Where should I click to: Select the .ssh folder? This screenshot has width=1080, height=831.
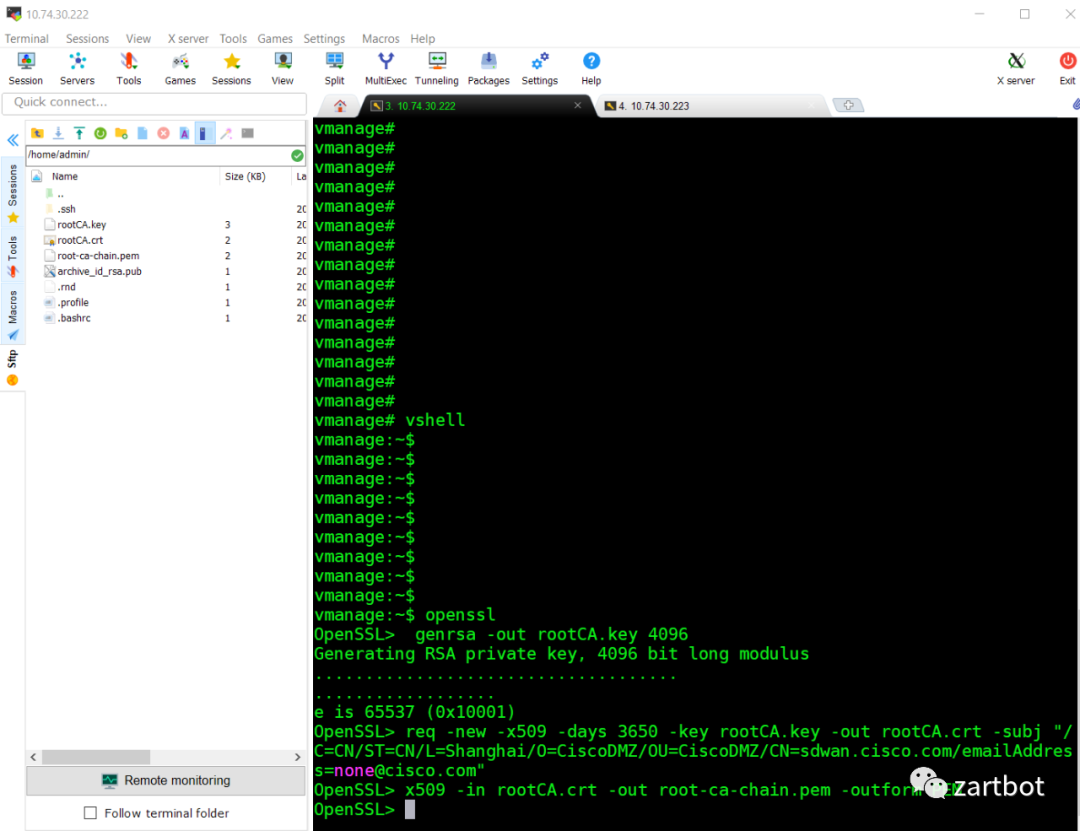(66, 209)
